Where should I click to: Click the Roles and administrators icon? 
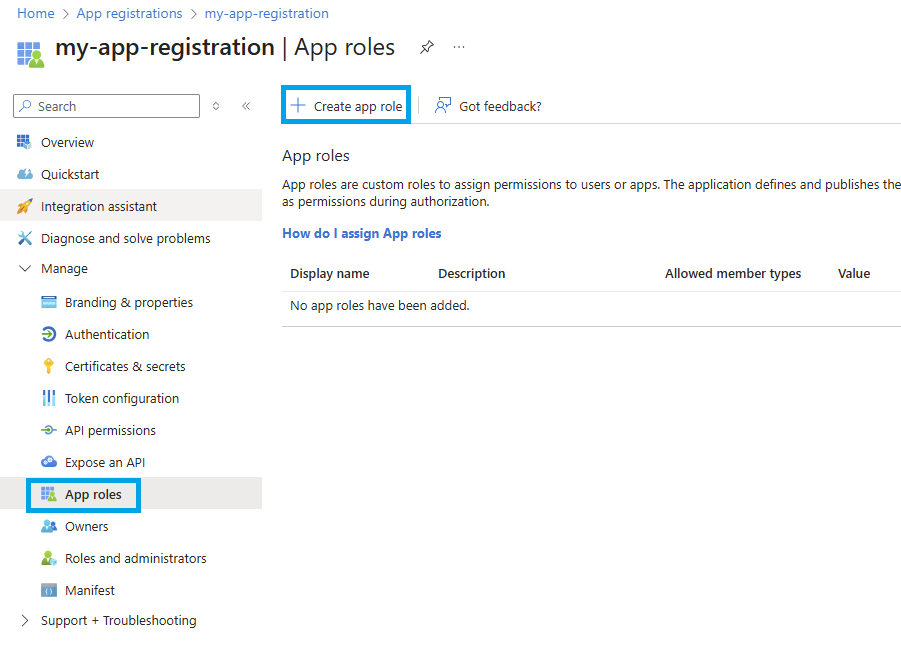click(x=49, y=558)
